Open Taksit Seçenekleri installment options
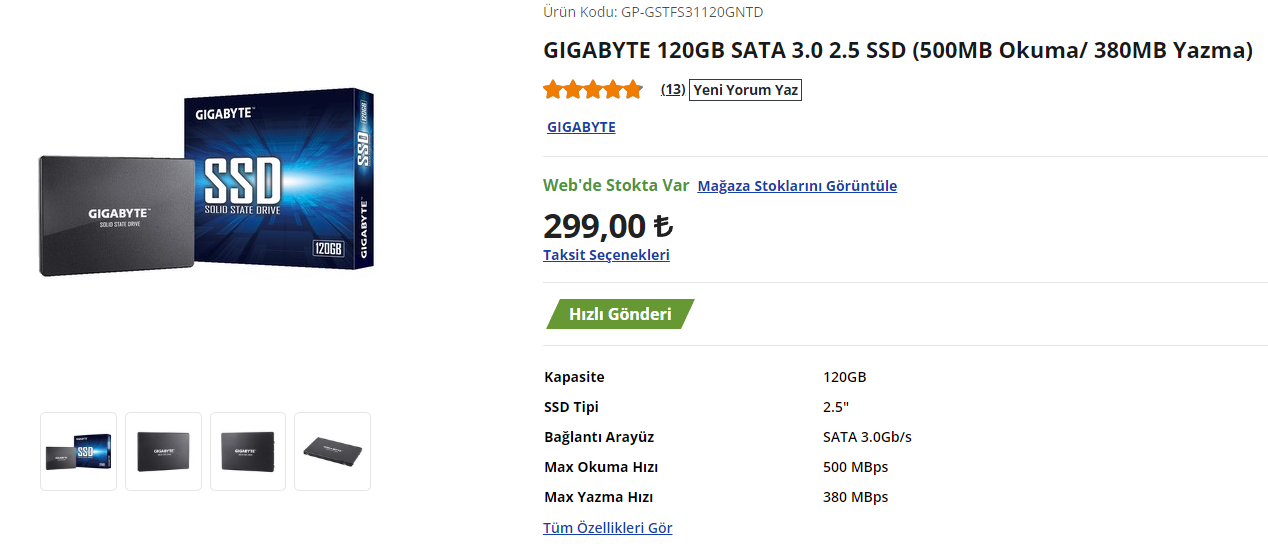This screenshot has height=548, width=1268. coord(606,255)
